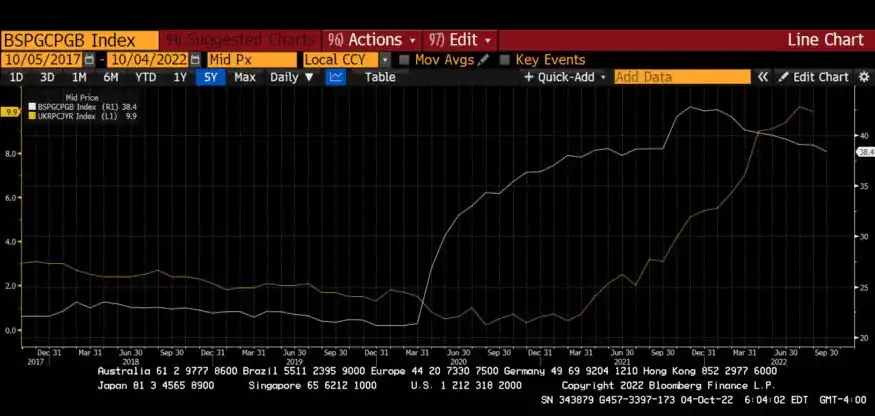Open the 96) Actions menu
875x416 pixels.
371,40
